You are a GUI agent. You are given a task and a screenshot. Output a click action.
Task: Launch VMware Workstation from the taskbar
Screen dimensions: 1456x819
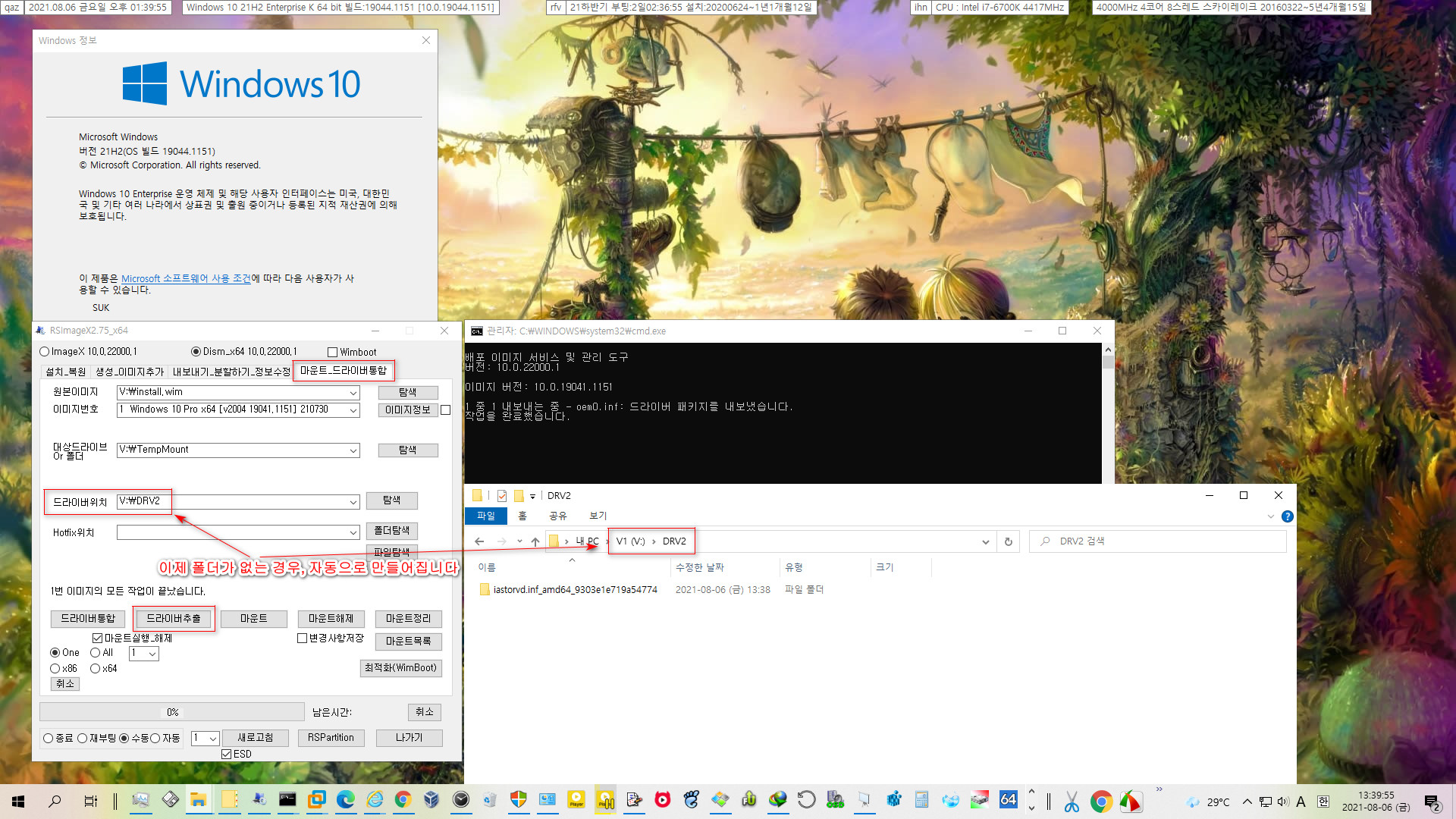pos(316,800)
